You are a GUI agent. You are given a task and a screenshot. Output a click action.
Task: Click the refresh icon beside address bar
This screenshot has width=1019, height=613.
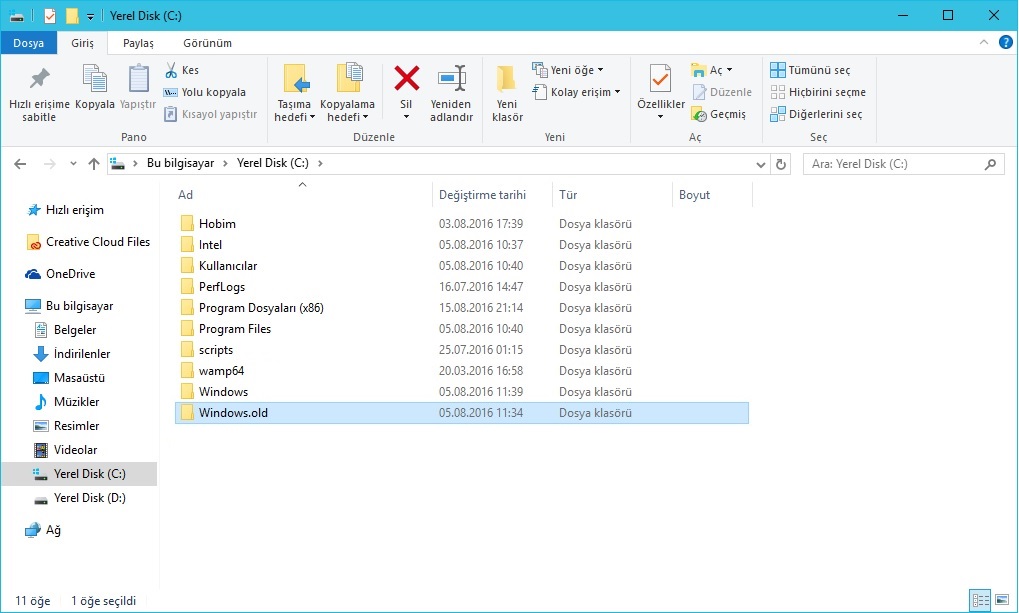coord(781,164)
